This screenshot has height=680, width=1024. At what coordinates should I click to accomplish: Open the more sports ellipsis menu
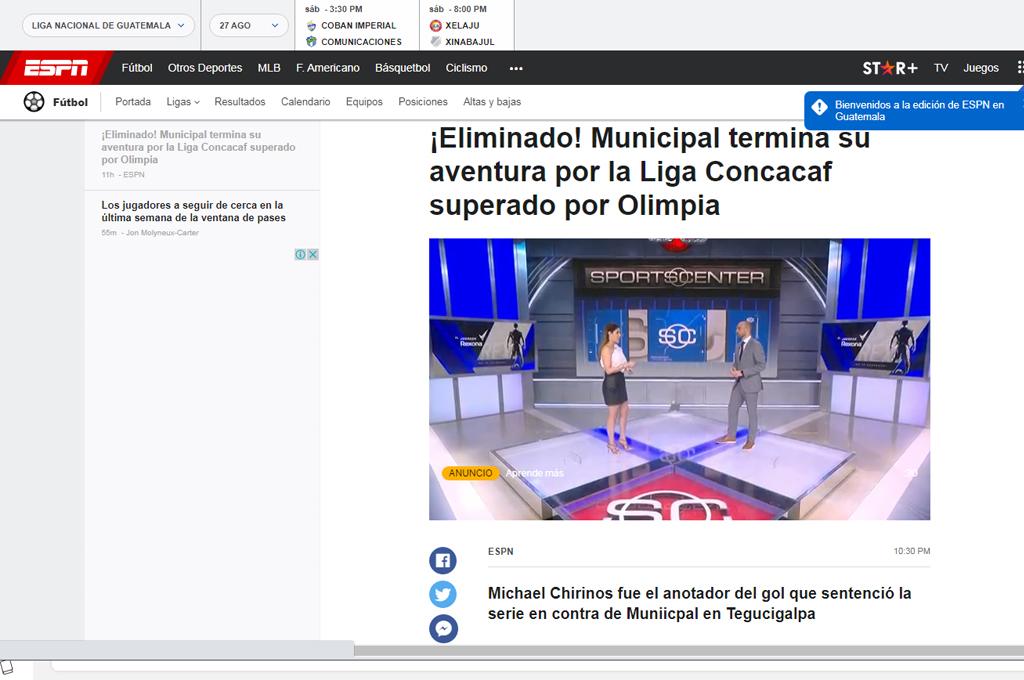click(516, 67)
